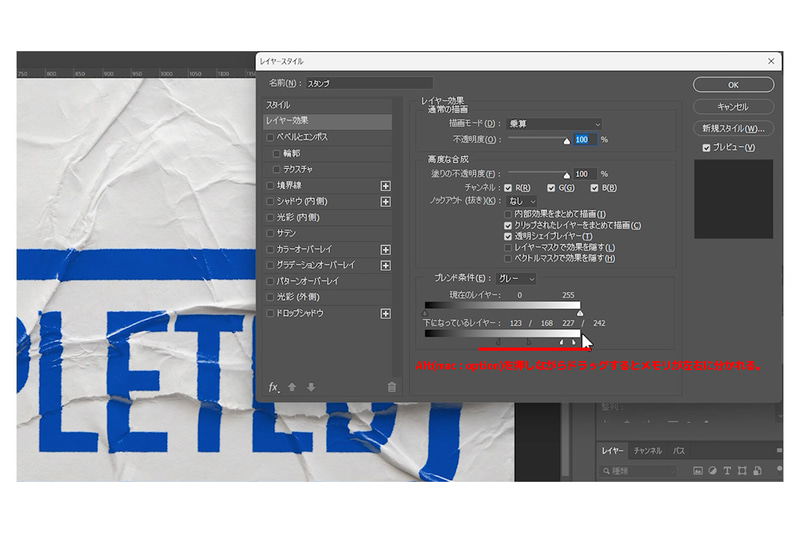Enable the 境界線 checkbox
The height and width of the screenshot is (533, 800).
(x=270, y=186)
